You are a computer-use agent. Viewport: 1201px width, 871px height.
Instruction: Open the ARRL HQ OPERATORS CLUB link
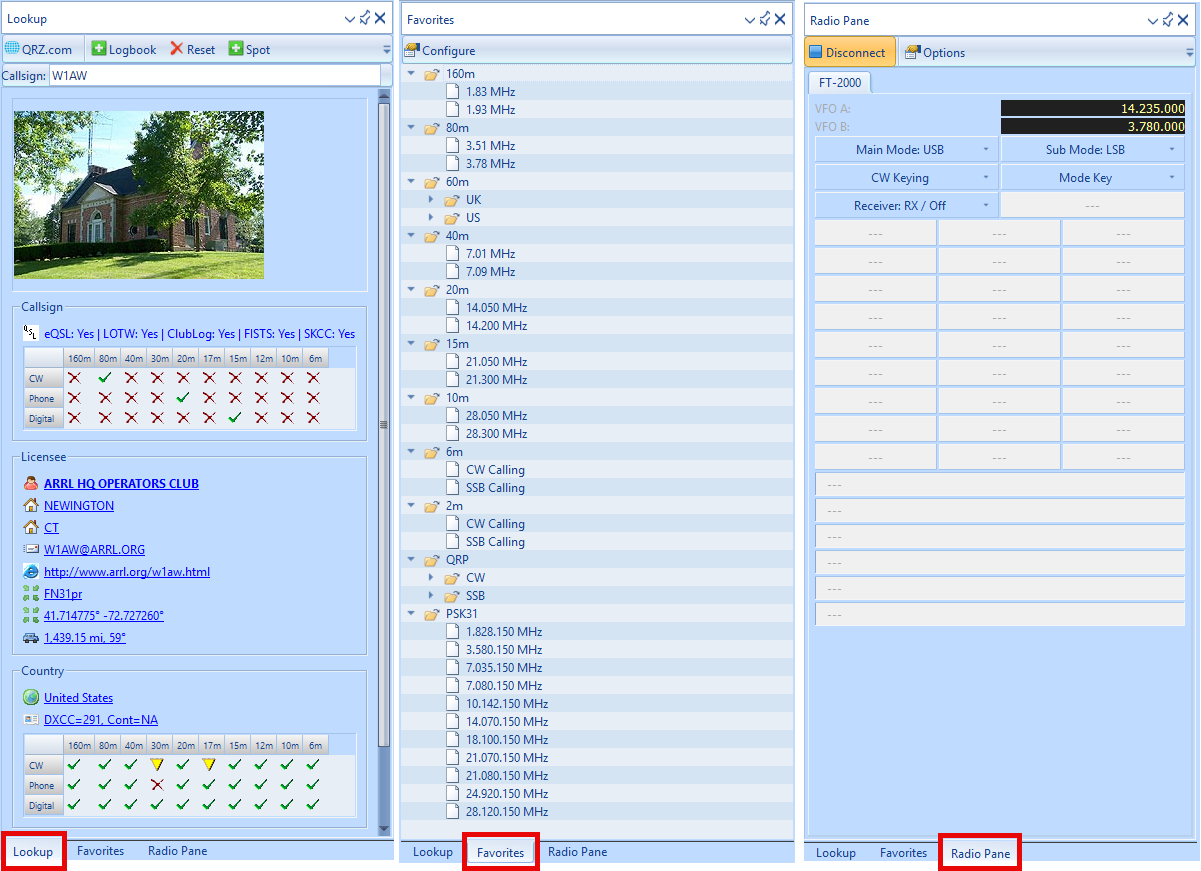(x=121, y=483)
